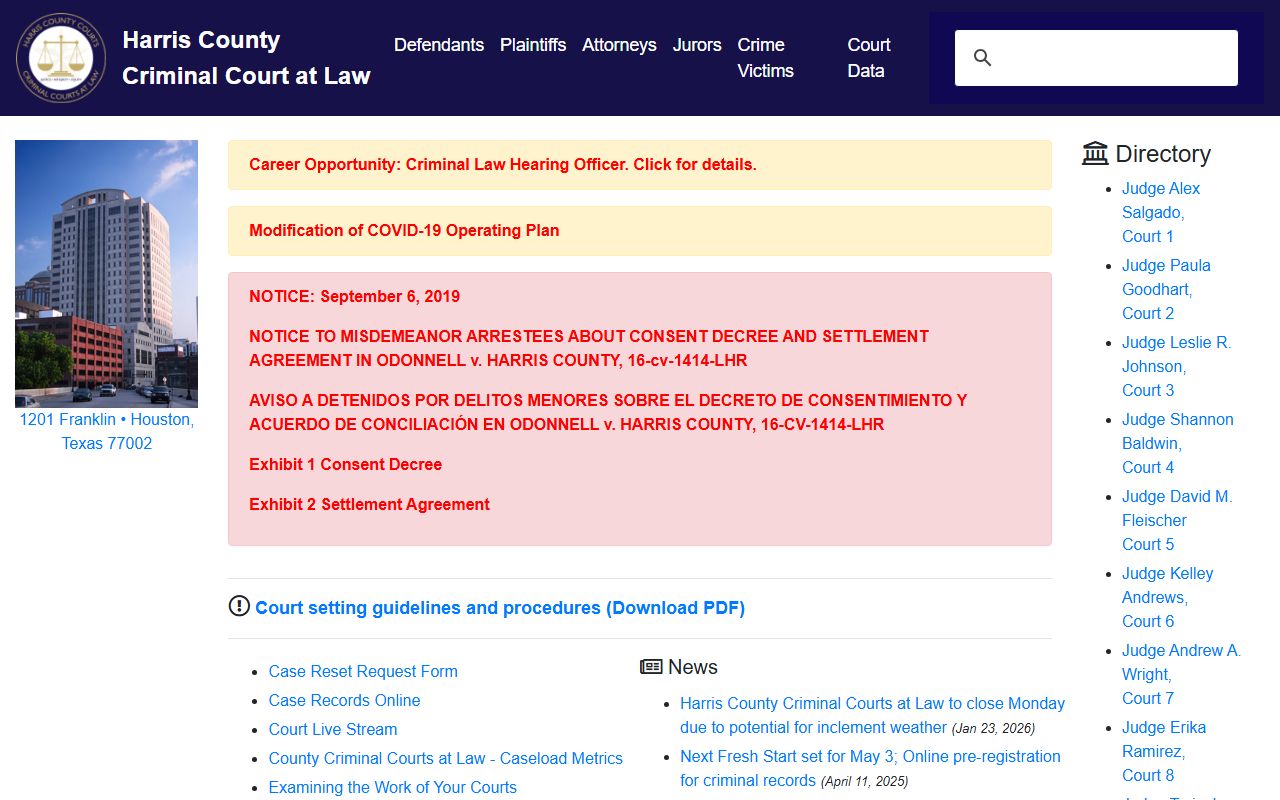Open Judge David M. Fleischer, Court 5
Image resolution: width=1280 pixels, height=800 pixels.
(x=1177, y=521)
